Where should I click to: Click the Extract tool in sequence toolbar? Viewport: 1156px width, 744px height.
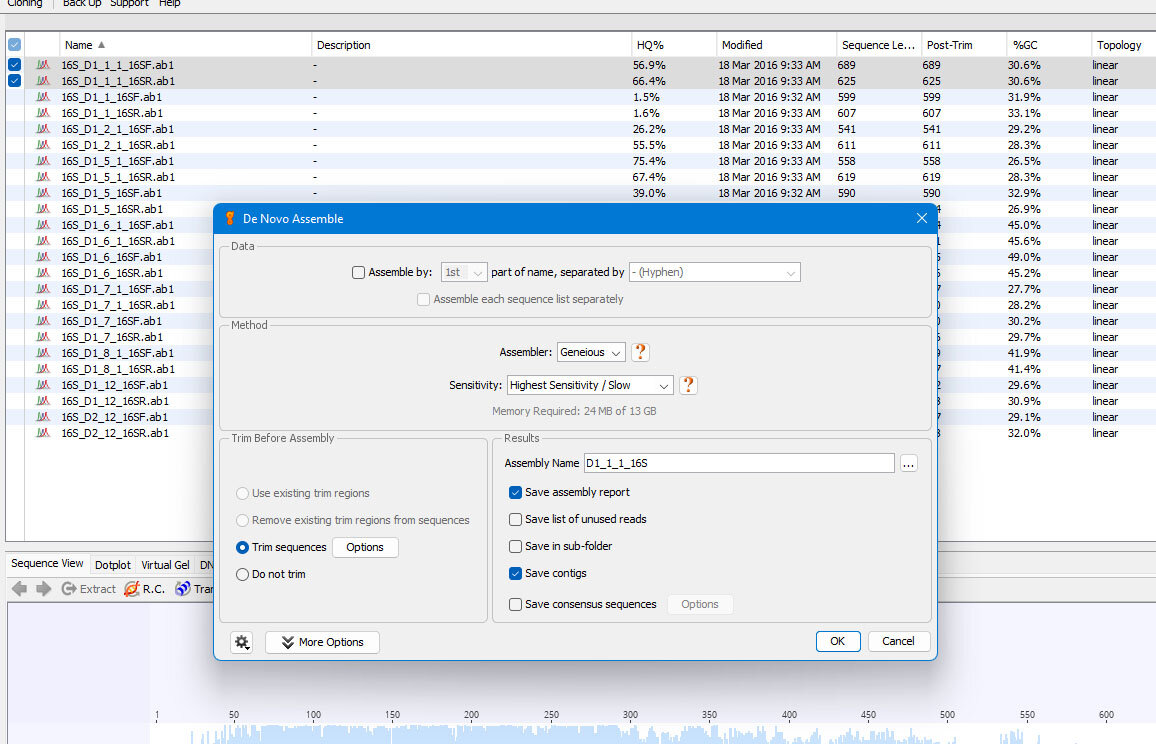[x=88, y=588]
